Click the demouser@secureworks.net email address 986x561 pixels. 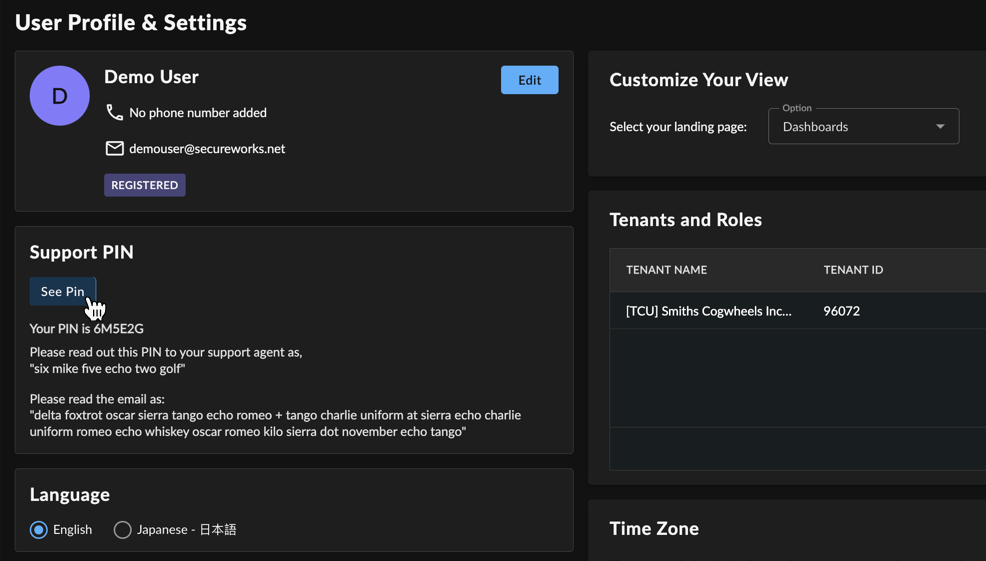tap(207, 148)
